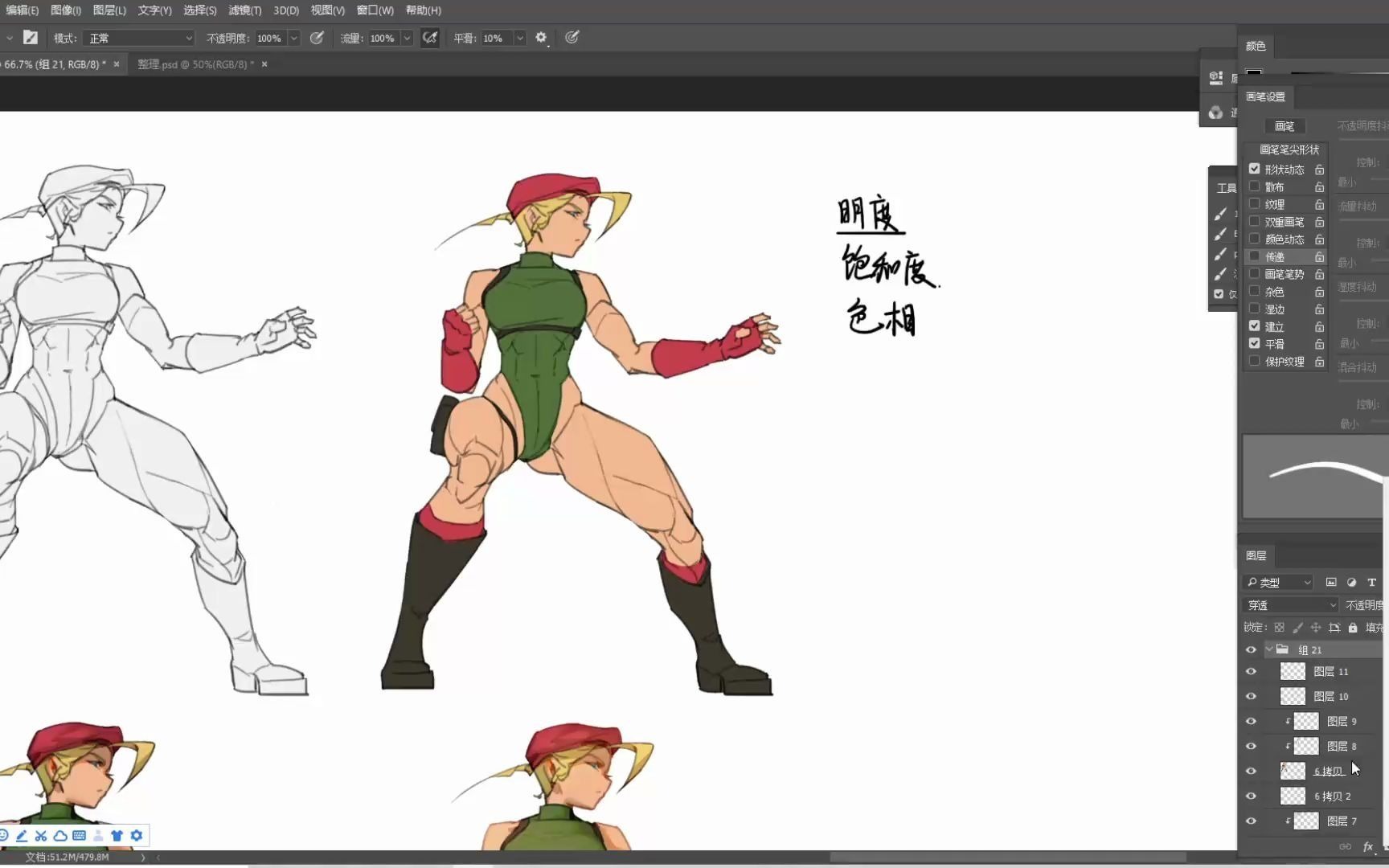Viewport: 1389px width, 868px height.
Task: Hide layer 6 拷贝 2
Action: 1251,796
